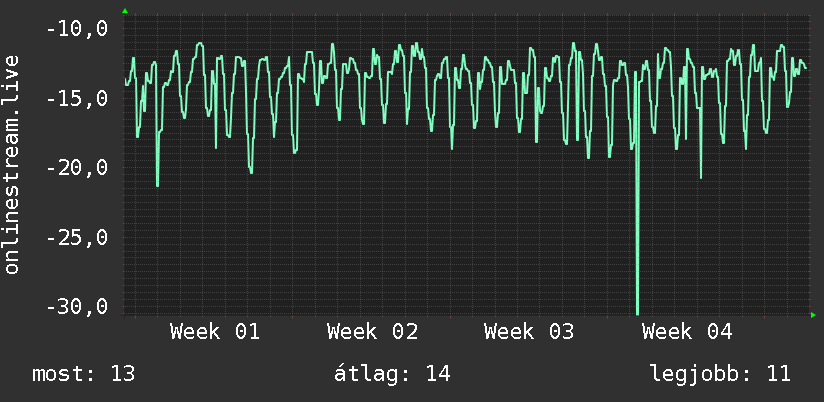Click the 'átlag: 14' statistic
This screenshot has width=824, height=402.
pyautogui.click(x=393, y=373)
